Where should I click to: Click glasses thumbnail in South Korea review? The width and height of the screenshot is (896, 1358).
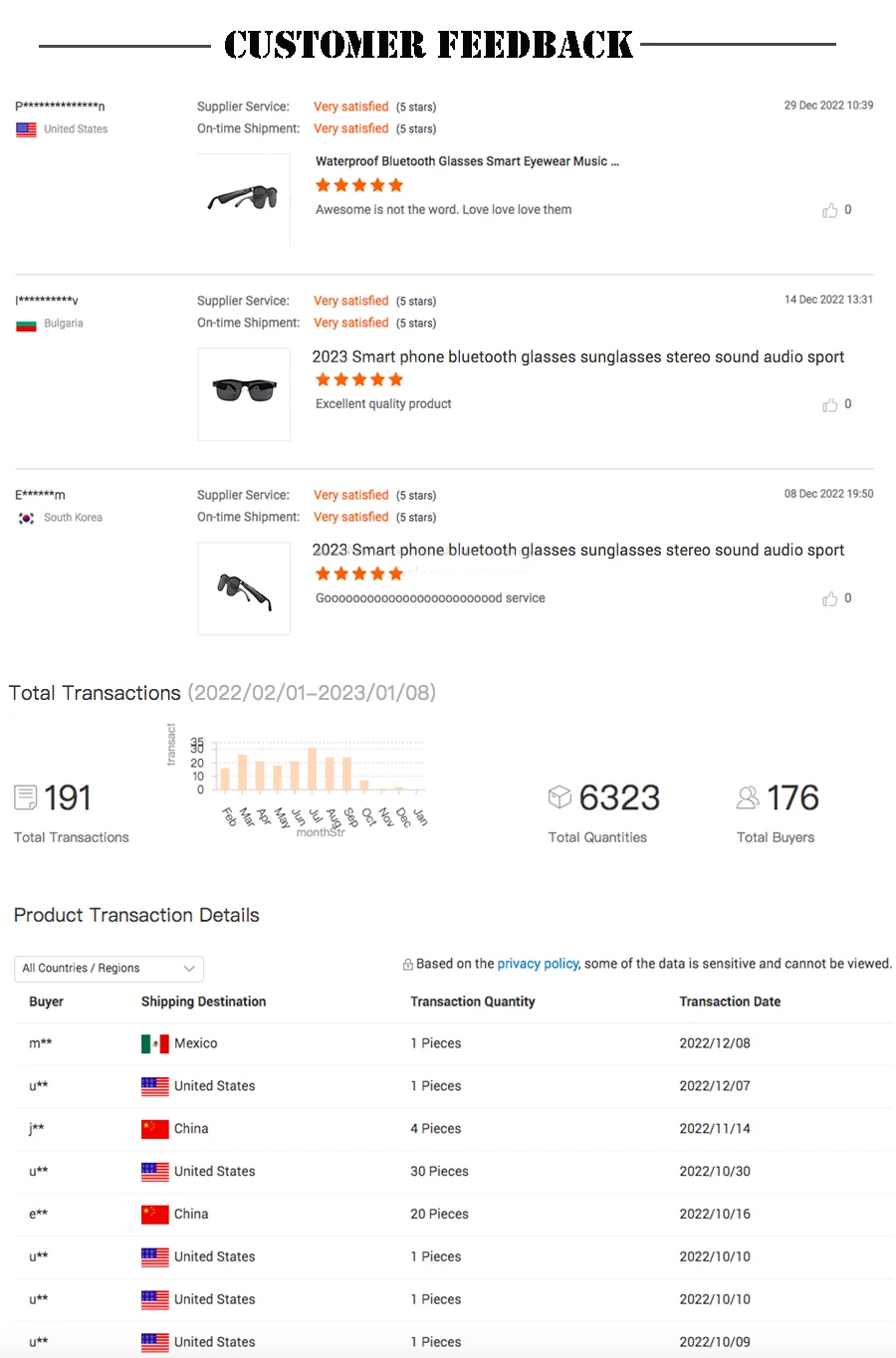click(244, 588)
